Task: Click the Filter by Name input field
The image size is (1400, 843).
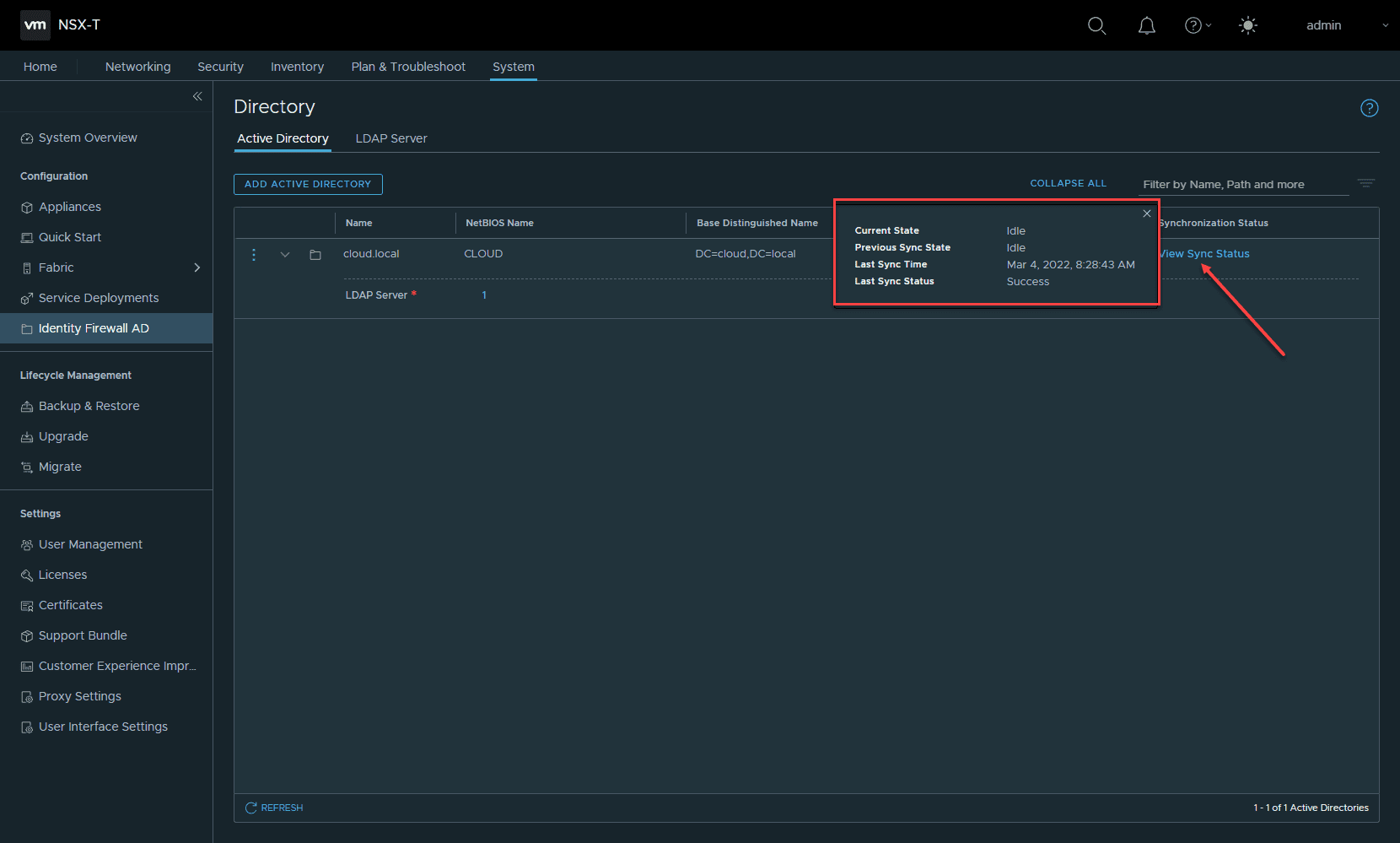Action: click(1241, 184)
